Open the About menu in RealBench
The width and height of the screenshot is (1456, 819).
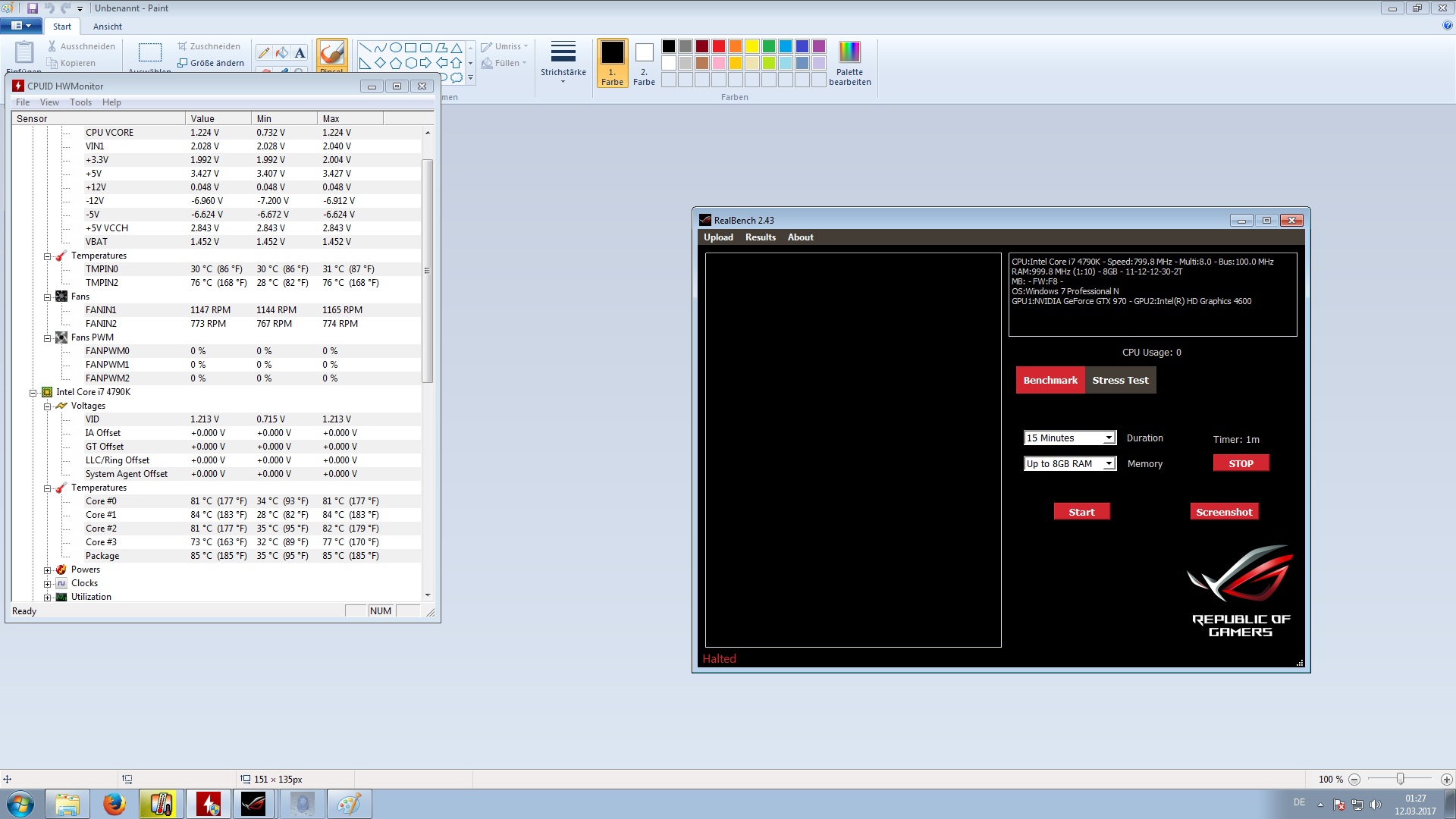pyautogui.click(x=800, y=237)
